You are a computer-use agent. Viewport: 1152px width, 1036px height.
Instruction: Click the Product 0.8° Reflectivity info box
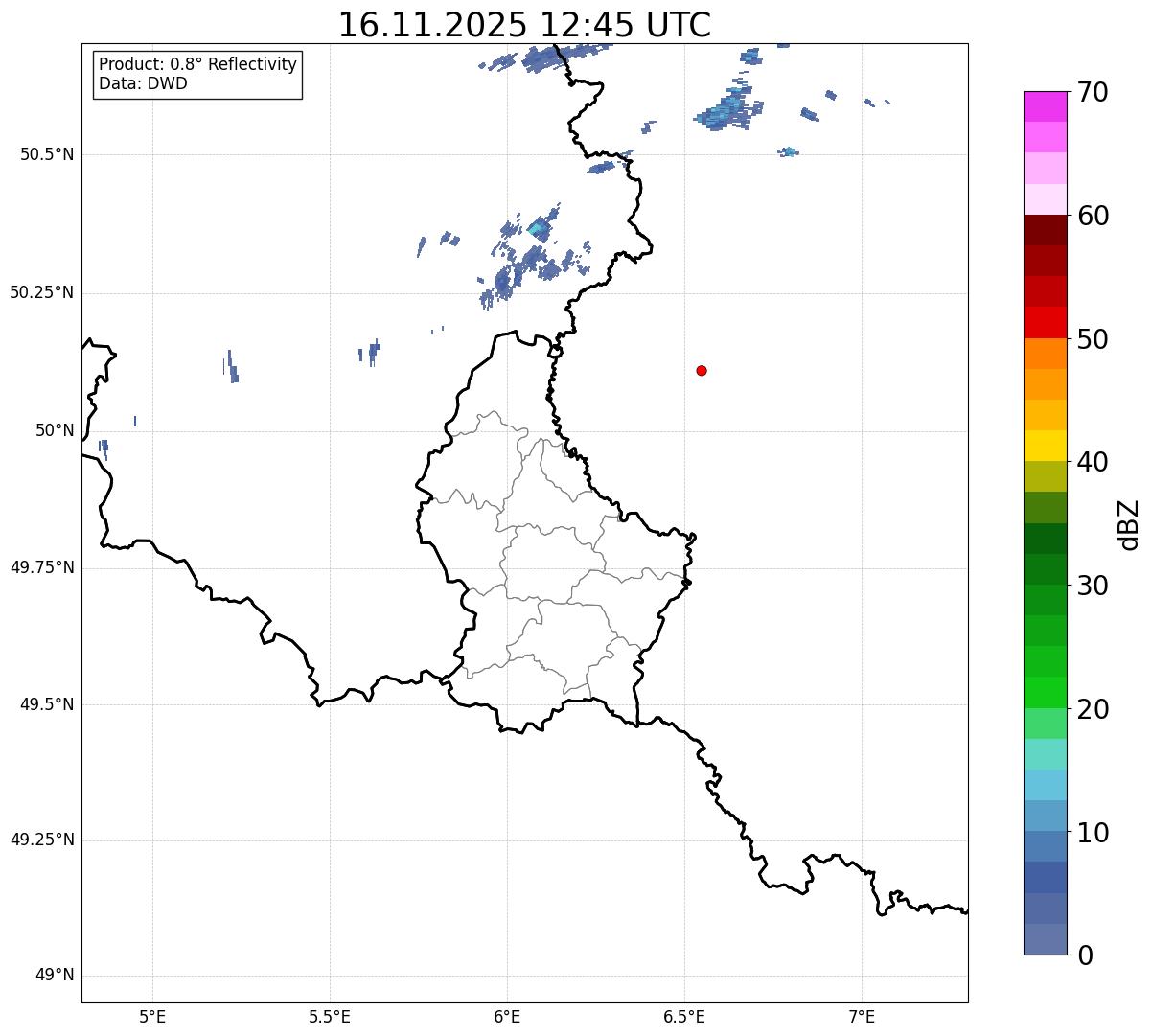[x=197, y=75]
